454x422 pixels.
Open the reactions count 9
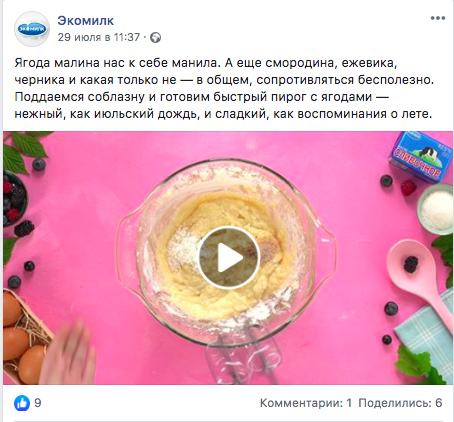coord(38,403)
